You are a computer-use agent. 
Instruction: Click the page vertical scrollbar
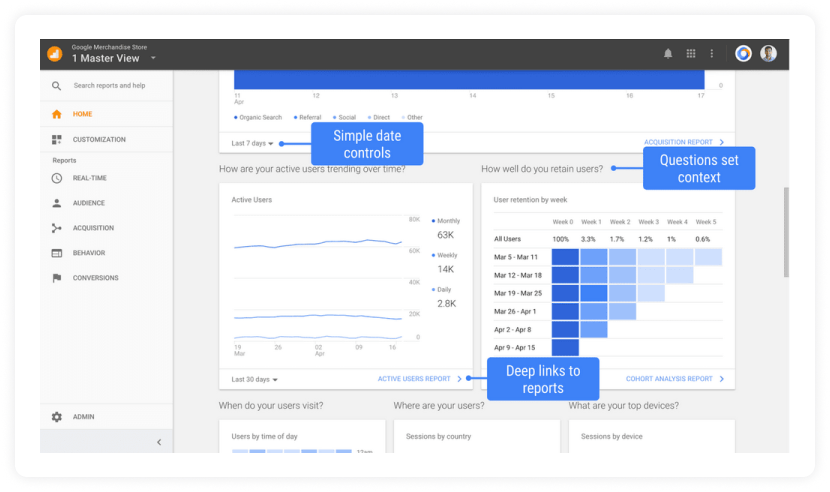click(786, 231)
